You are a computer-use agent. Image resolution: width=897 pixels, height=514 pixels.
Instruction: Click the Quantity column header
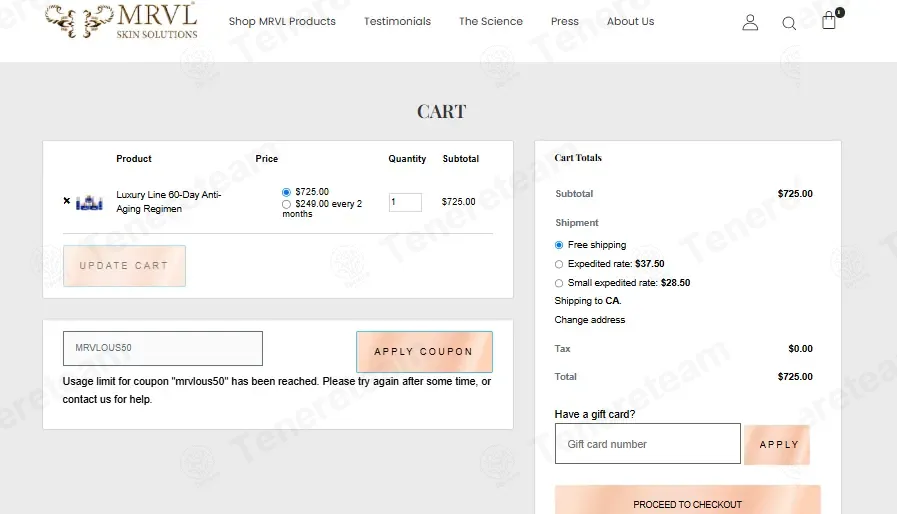point(407,159)
